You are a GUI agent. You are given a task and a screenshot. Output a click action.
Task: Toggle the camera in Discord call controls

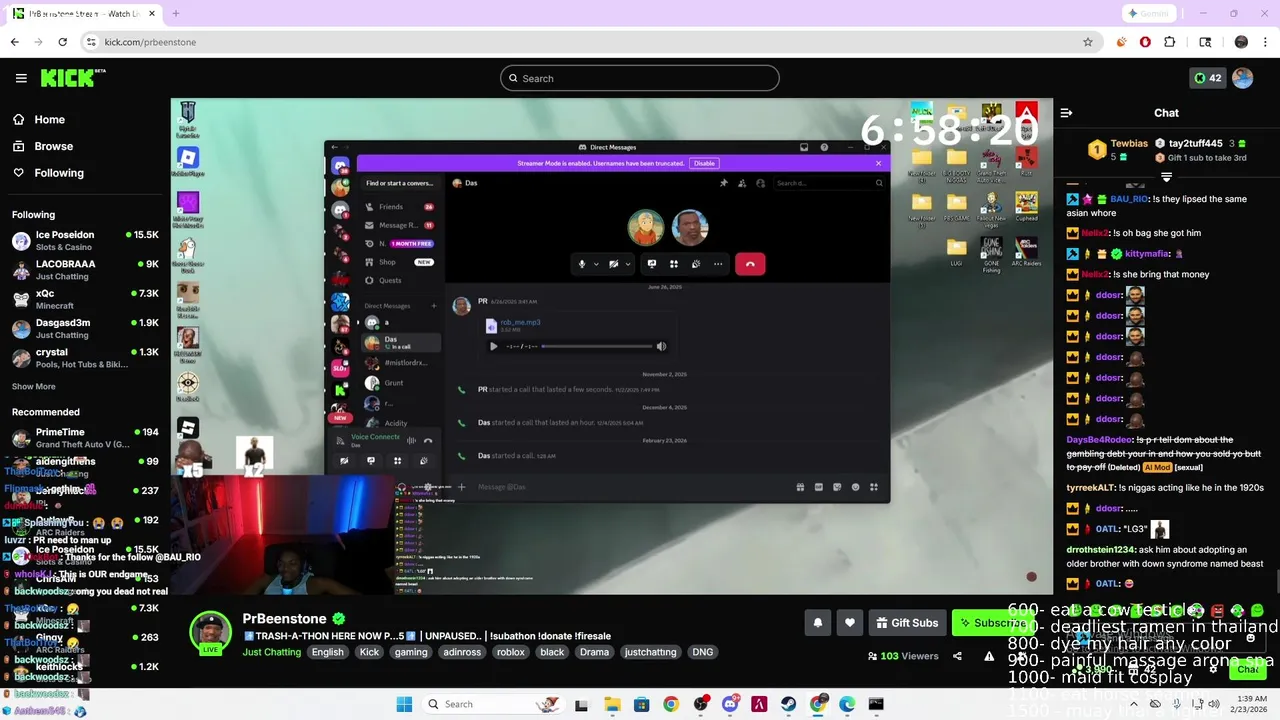coord(613,264)
